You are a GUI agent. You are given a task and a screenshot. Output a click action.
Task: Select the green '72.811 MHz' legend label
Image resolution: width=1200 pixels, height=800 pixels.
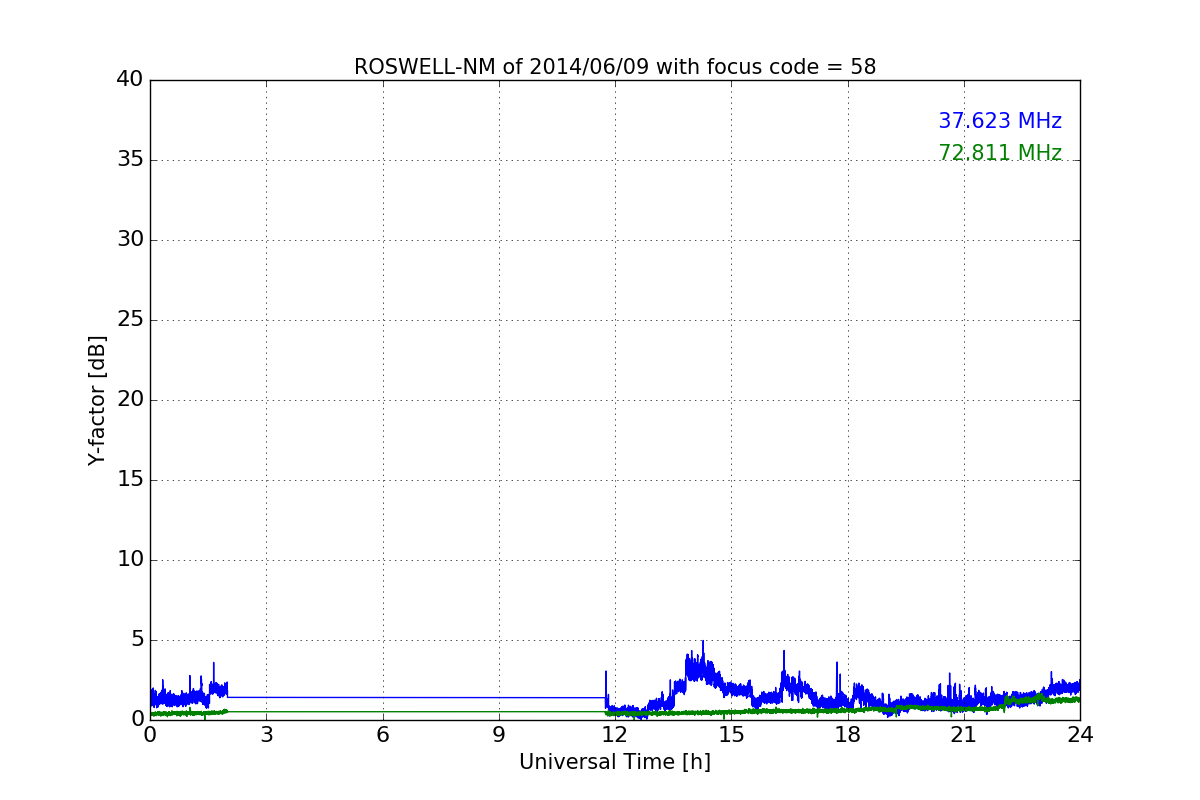click(x=1000, y=153)
